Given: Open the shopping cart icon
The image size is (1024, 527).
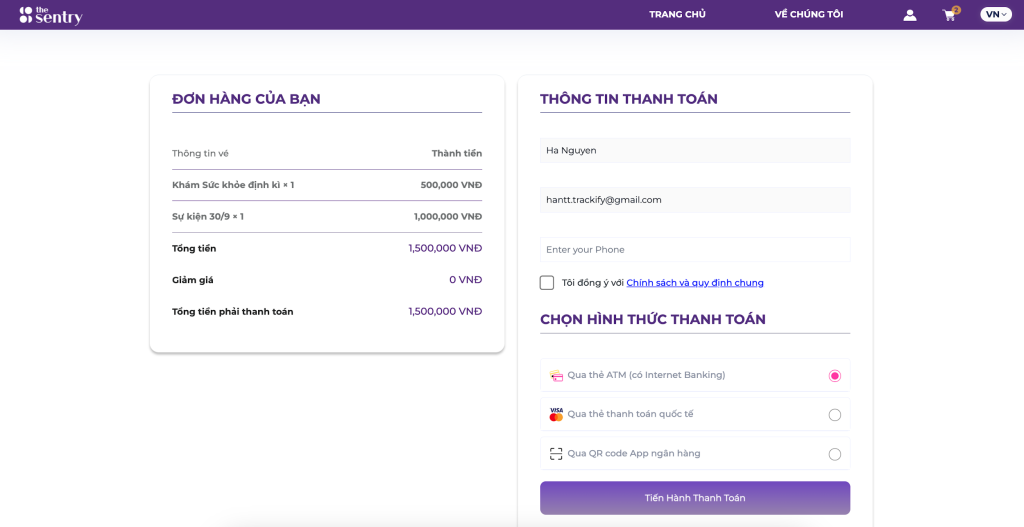Looking at the screenshot, I should (949, 16).
